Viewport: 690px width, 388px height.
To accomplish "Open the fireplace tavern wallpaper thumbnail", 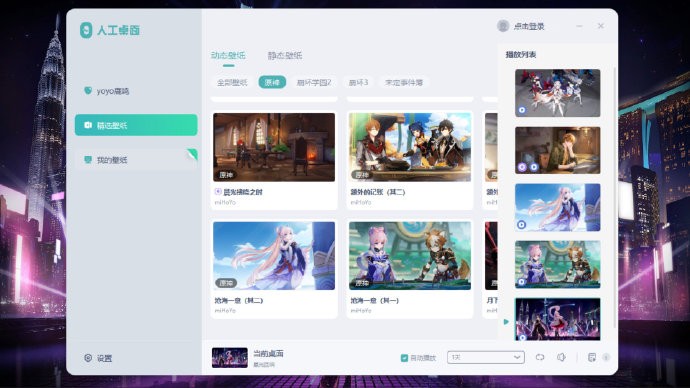I will coord(274,147).
